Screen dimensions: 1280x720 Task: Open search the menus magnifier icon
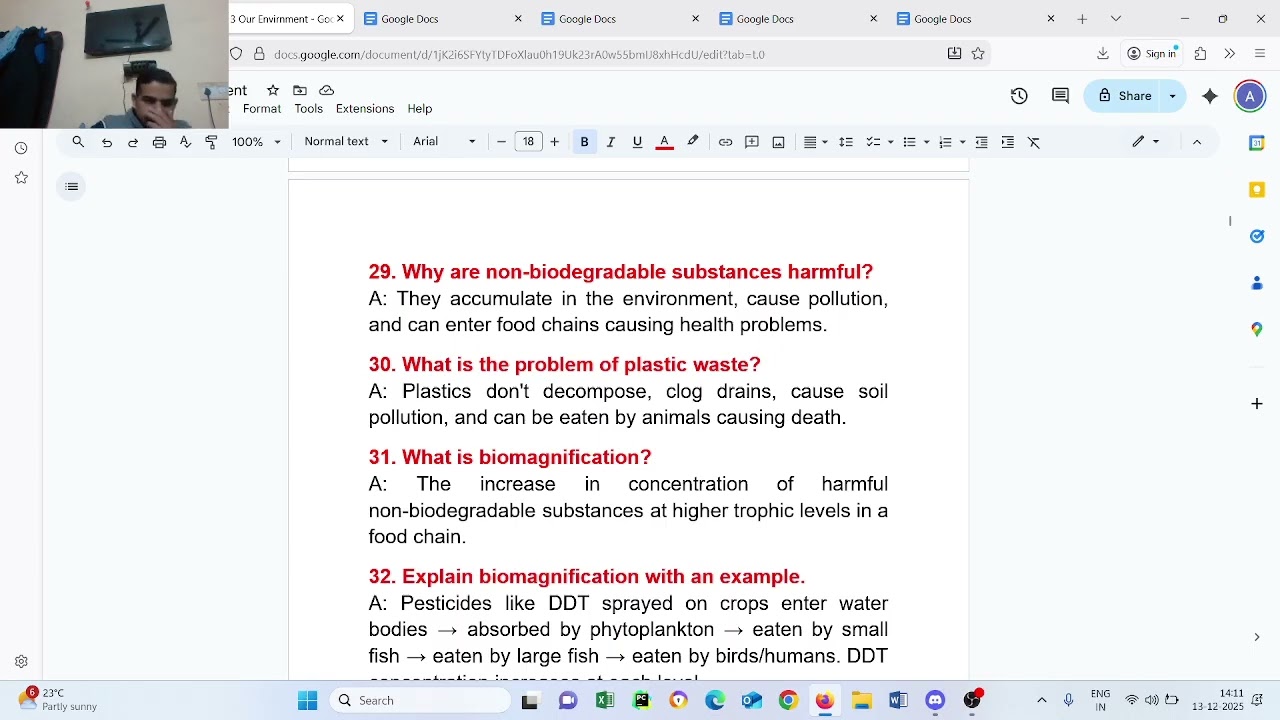coord(78,142)
